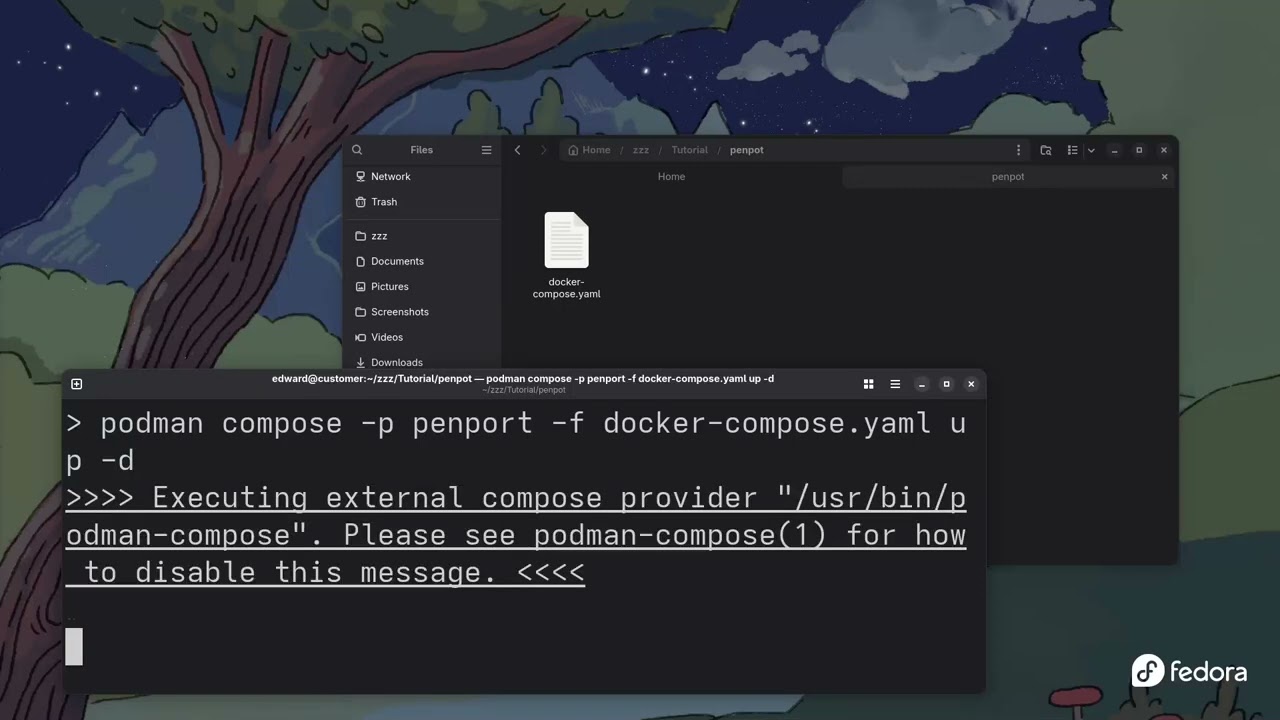The width and height of the screenshot is (1280, 720).
Task: Open search in the Files window
Action: pyautogui.click(x=357, y=150)
